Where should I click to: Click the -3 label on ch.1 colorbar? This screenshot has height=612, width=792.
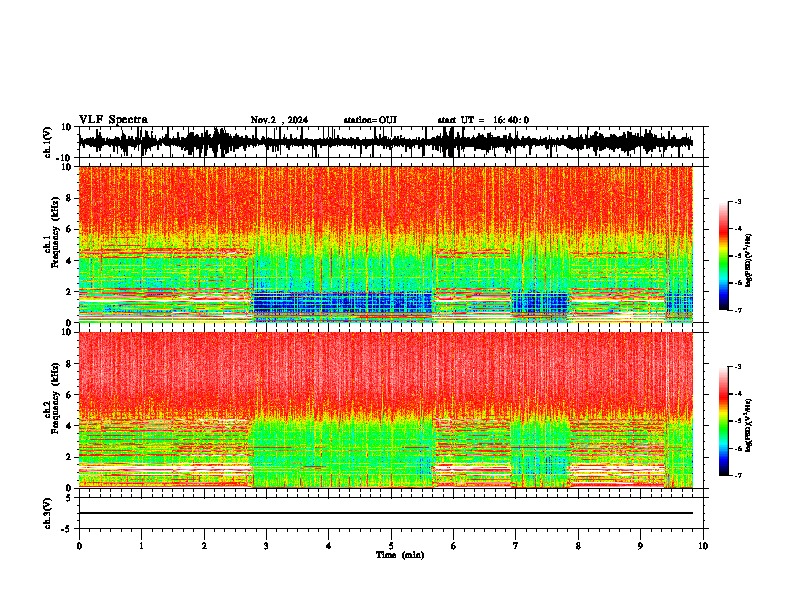click(x=737, y=201)
